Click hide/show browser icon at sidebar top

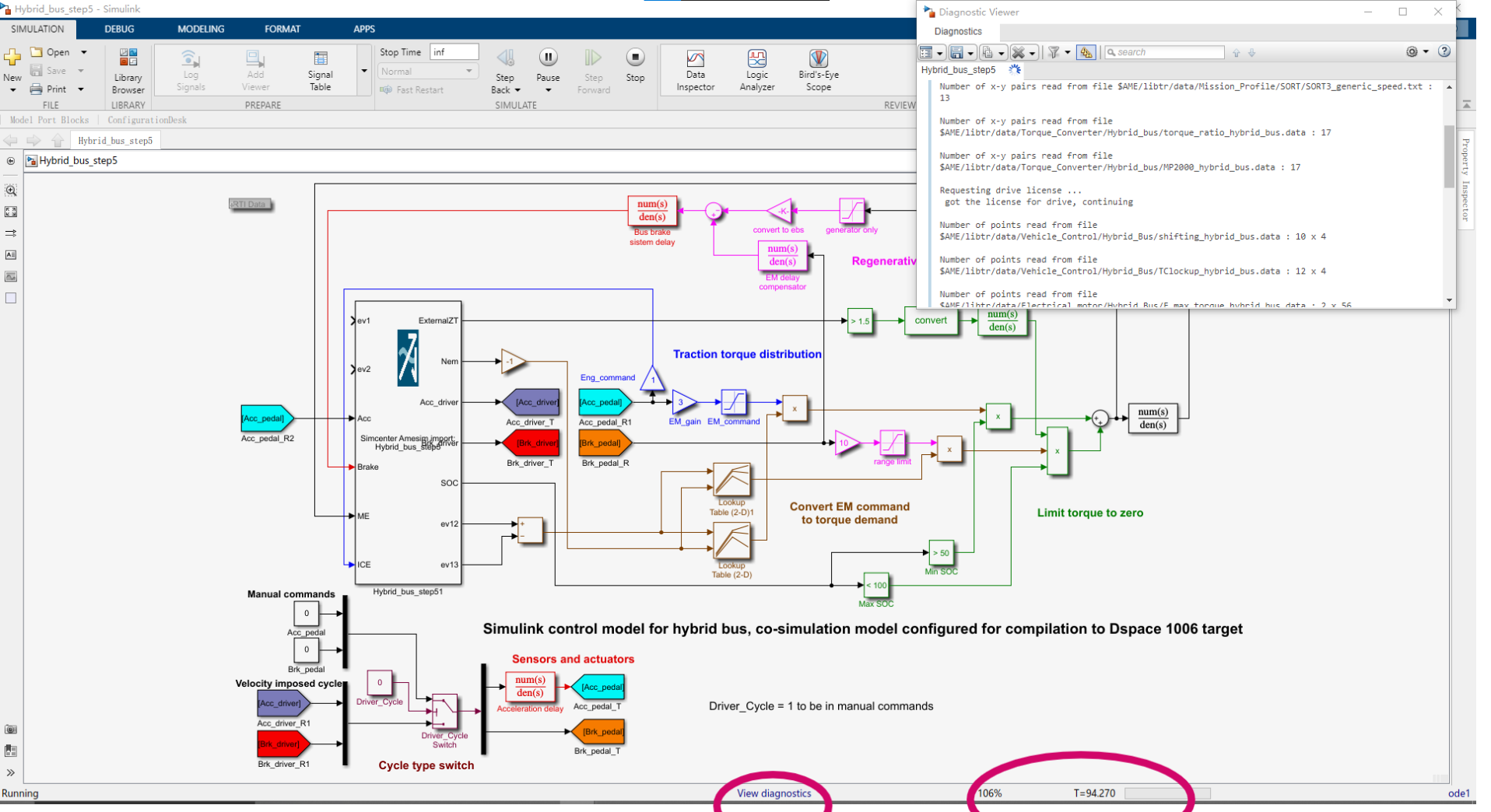point(11,162)
